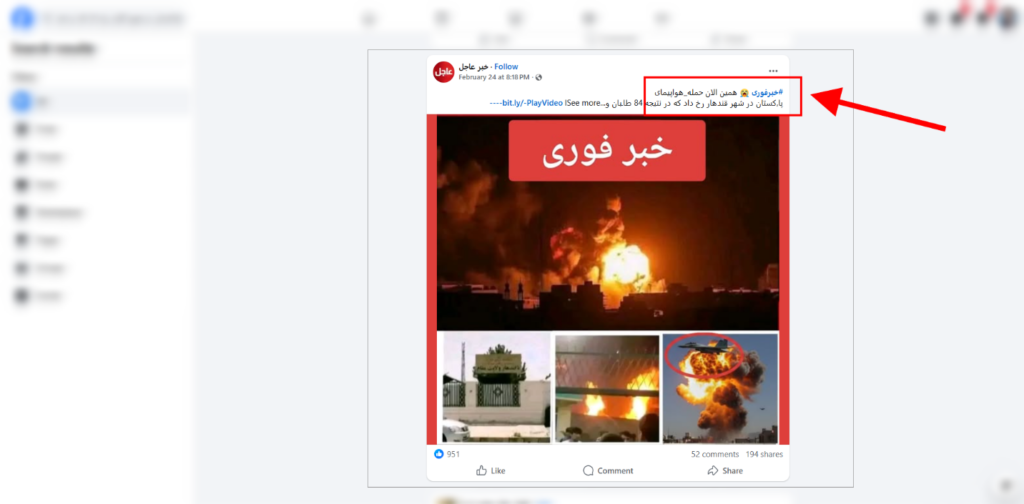This screenshot has height=504, width=1024.
Task: Open the Comment box with the Comment button
Action: click(608, 470)
